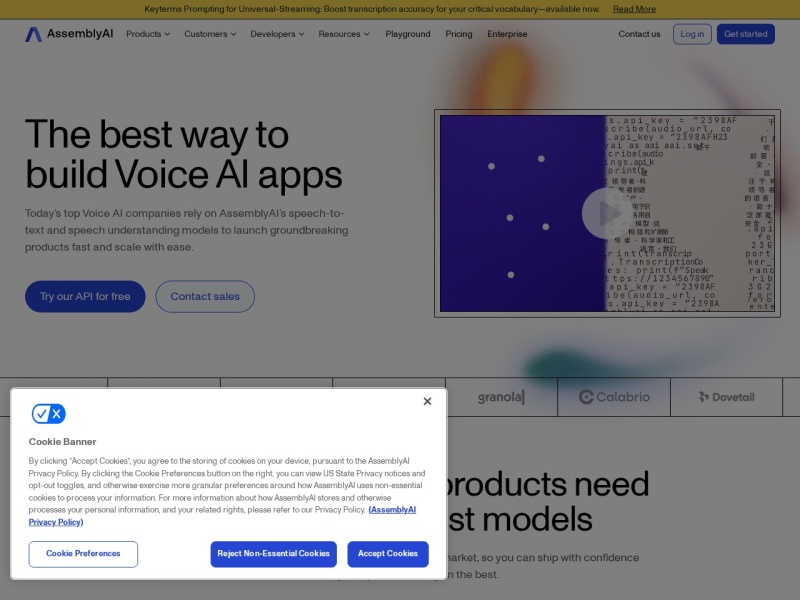The image size is (800, 600).
Task: Play the hero demo video
Action: pyautogui.click(x=606, y=213)
